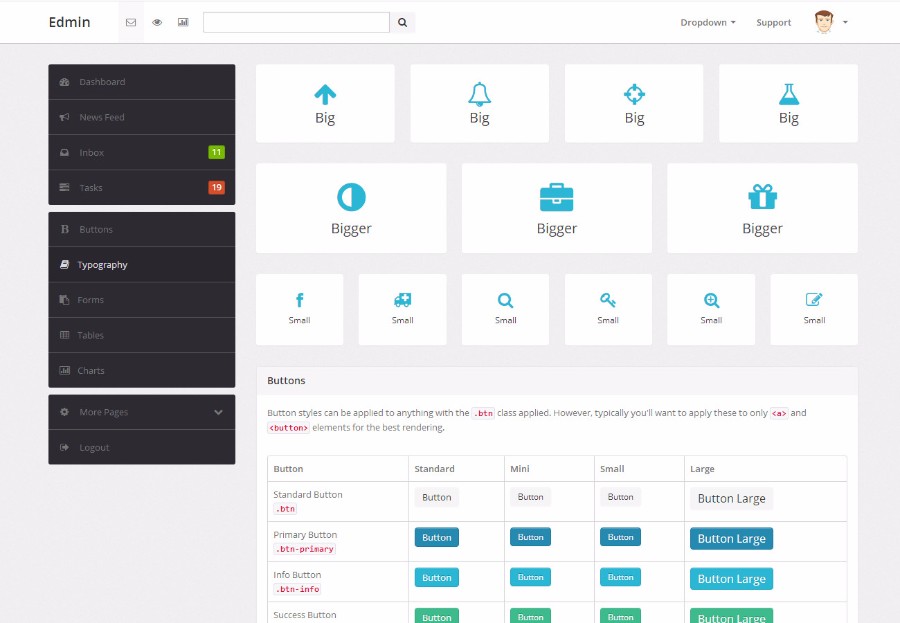Click the Small edit pencil icon tile
The width and height of the screenshot is (900, 623).
814,309
